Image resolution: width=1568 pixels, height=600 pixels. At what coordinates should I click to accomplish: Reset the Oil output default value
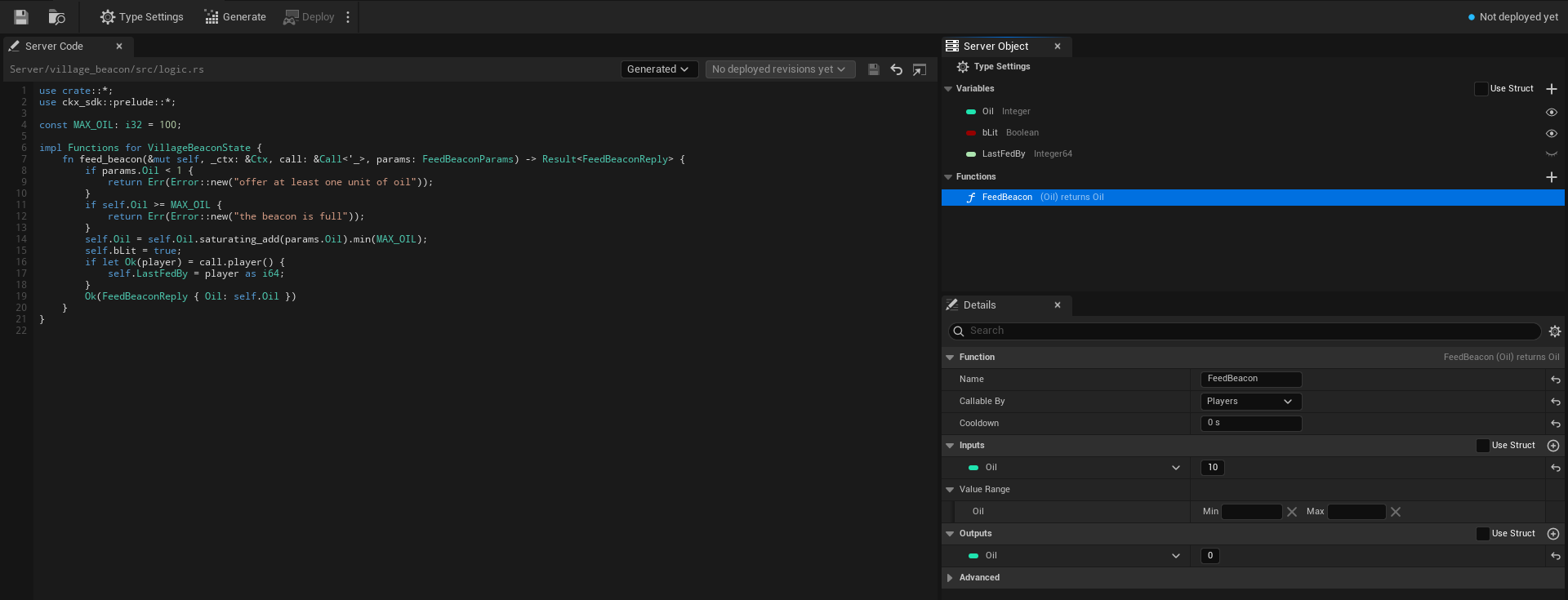1555,556
